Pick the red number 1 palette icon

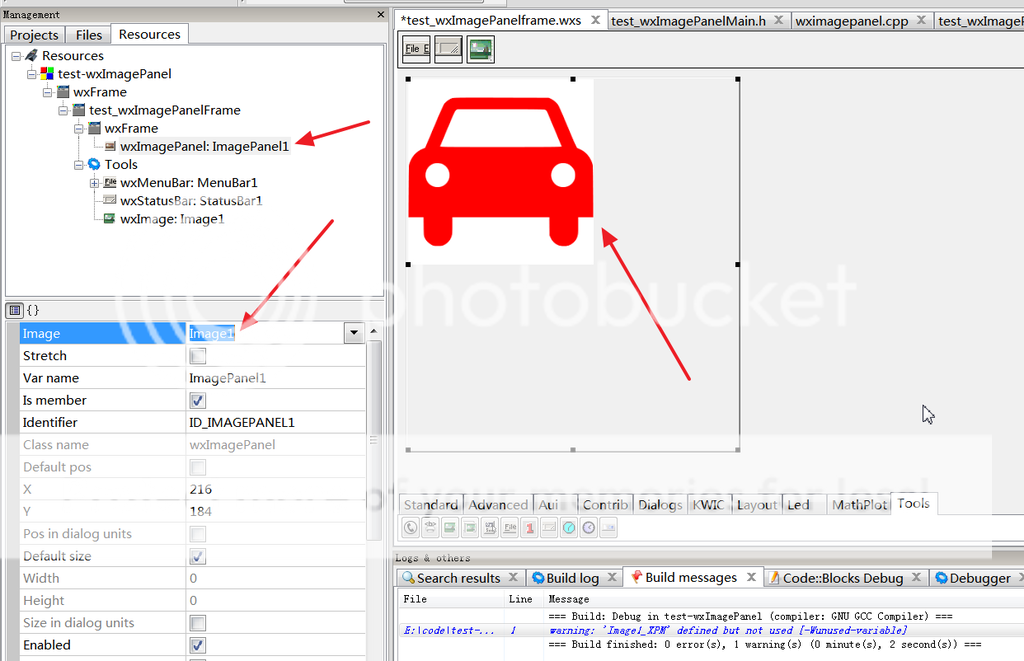pyautogui.click(x=530, y=527)
